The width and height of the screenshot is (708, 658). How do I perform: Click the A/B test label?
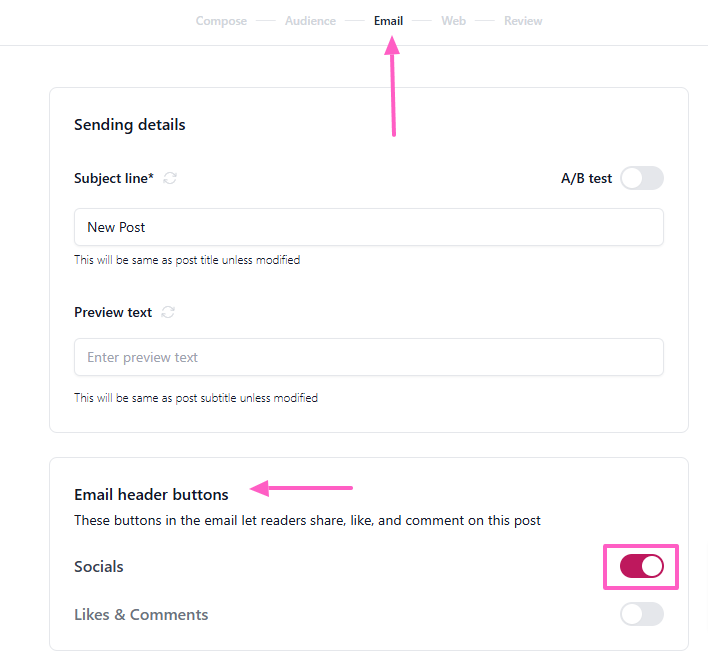586,179
